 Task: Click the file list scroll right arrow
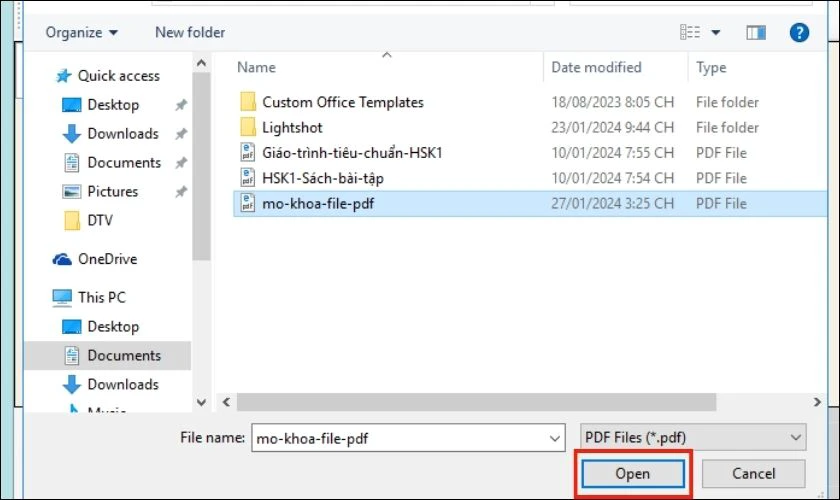point(817,402)
